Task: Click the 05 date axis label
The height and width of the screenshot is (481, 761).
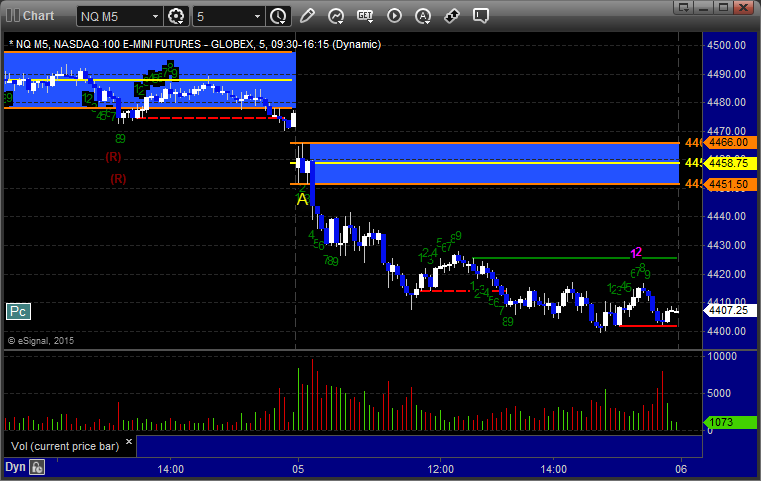Action: [x=298, y=469]
